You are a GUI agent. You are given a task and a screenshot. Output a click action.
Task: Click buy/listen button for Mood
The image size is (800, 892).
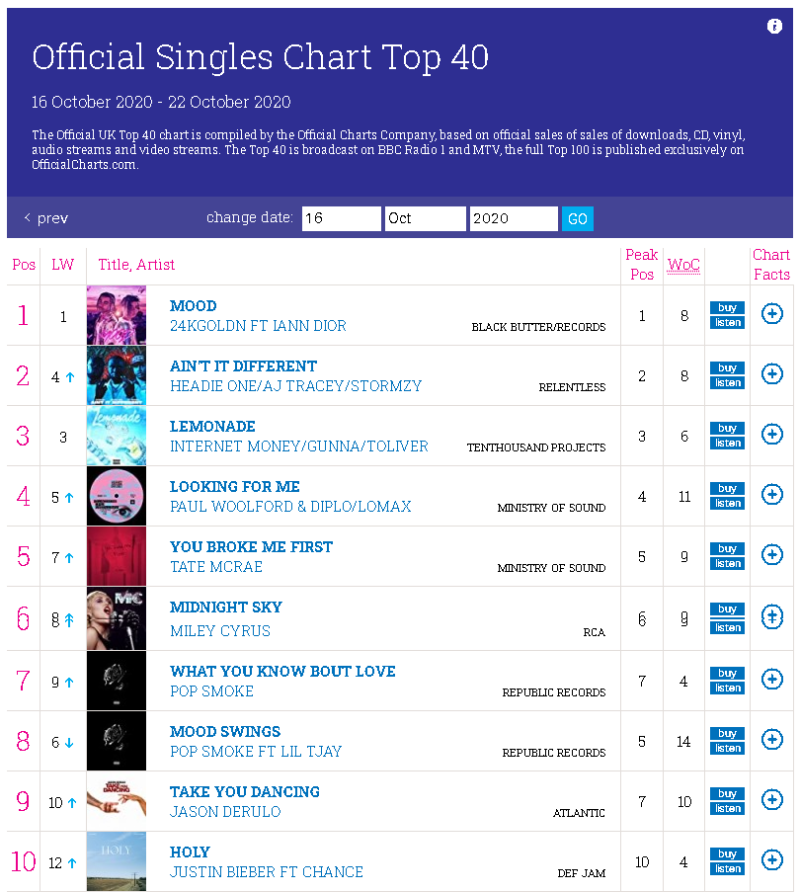click(x=726, y=314)
